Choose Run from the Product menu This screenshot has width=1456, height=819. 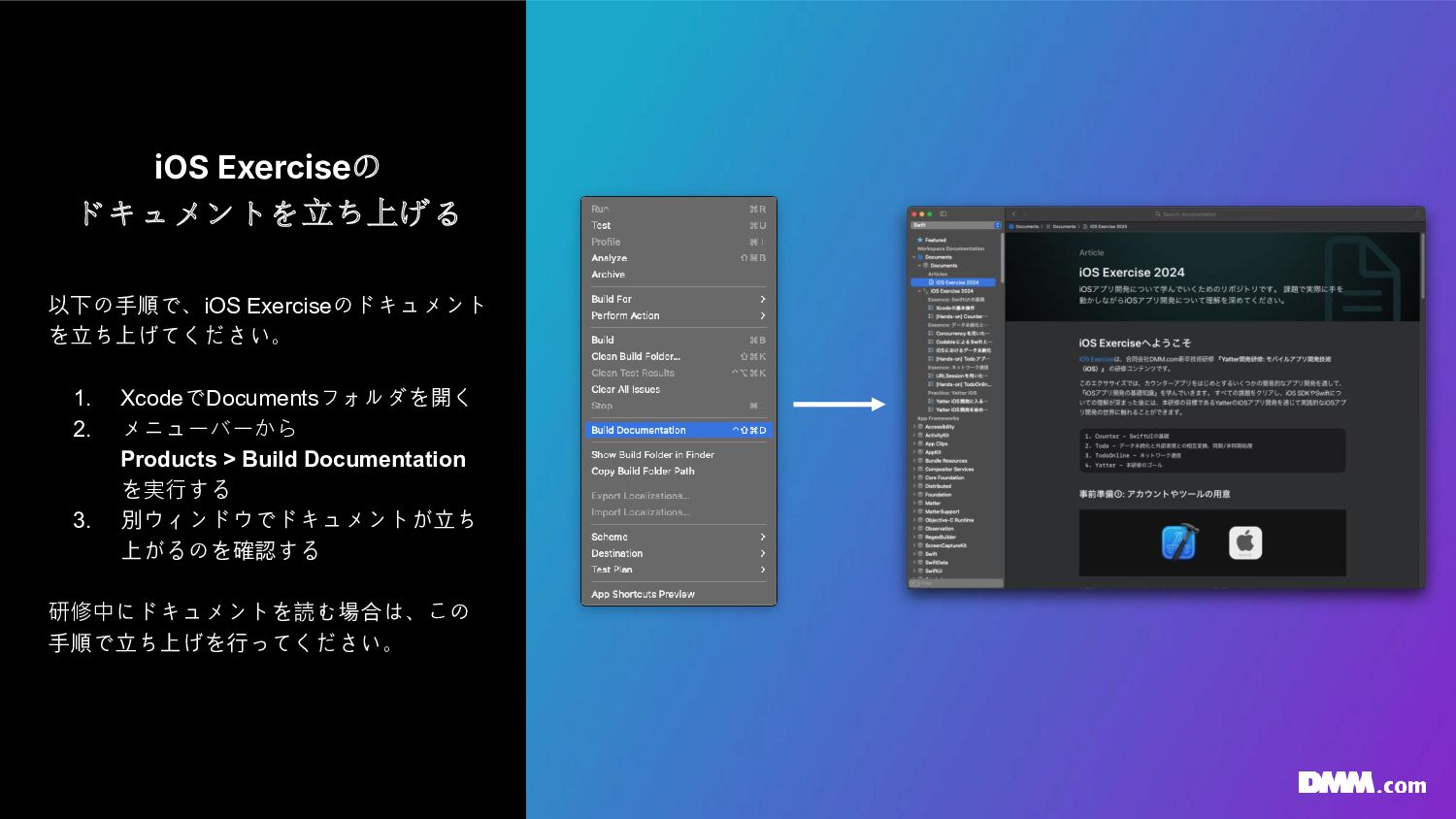[x=678, y=209]
